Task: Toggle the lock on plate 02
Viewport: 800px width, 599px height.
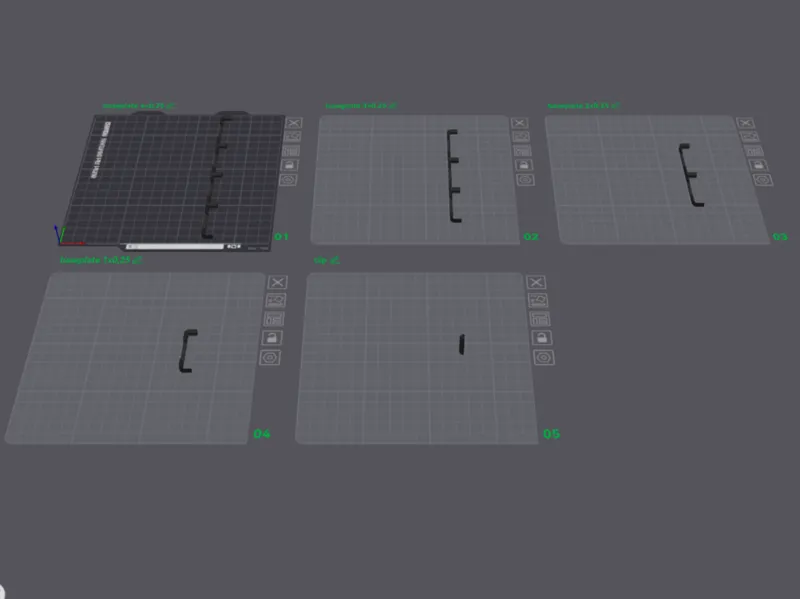Action: [x=523, y=165]
